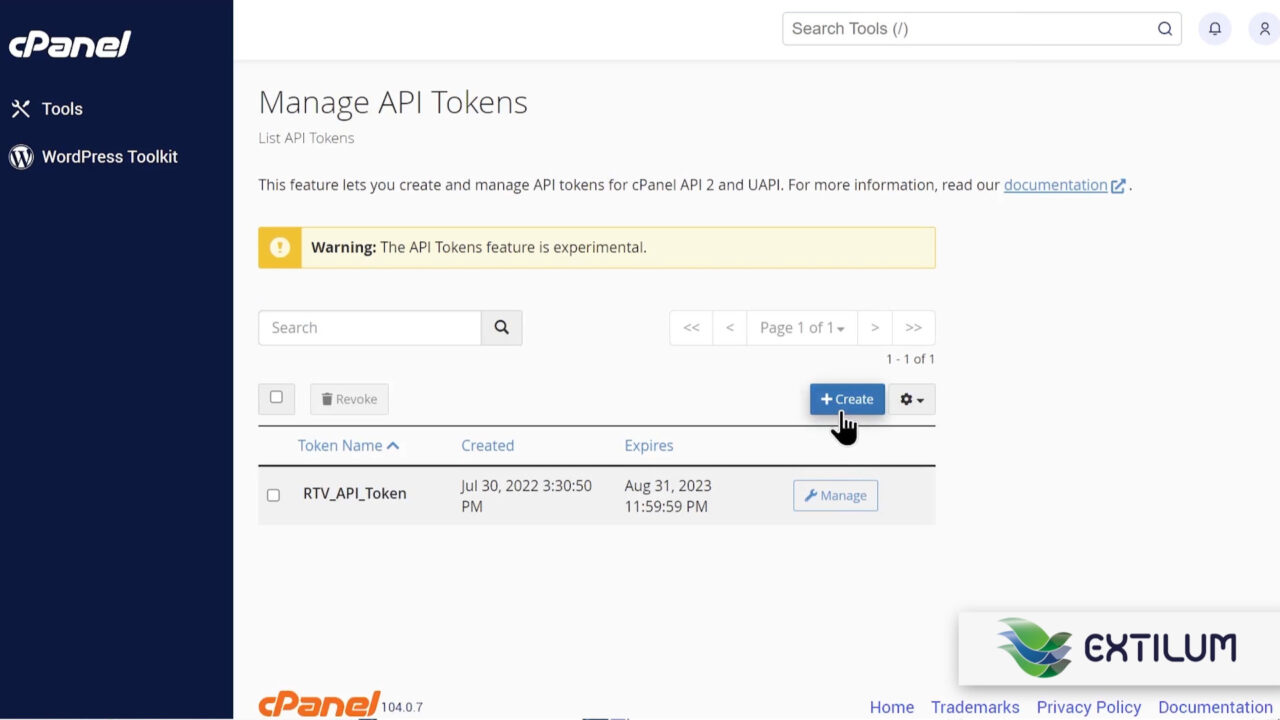Click the user account icon
Screen dimensions: 1280x720
point(1263,28)
